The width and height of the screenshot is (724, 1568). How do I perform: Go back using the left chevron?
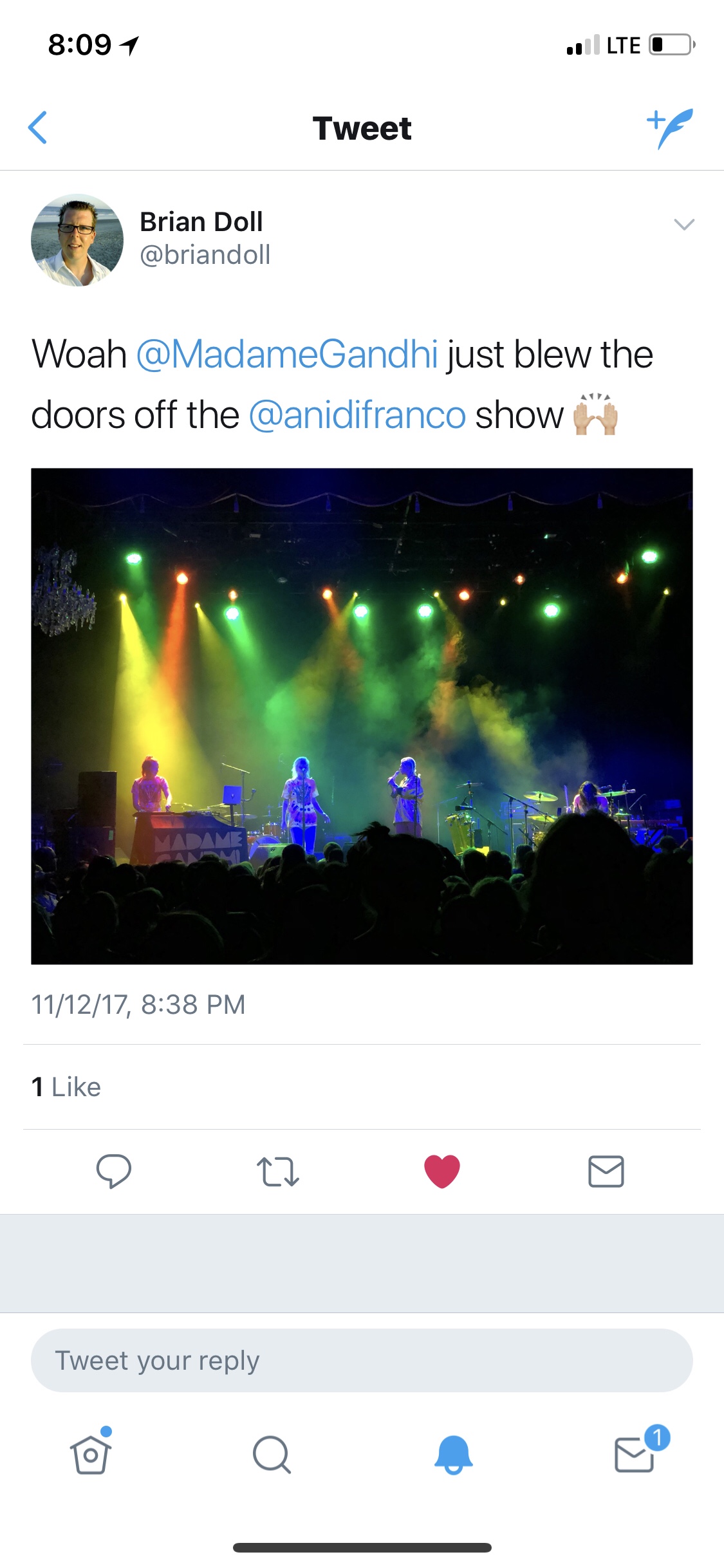[x=39, y=127]
